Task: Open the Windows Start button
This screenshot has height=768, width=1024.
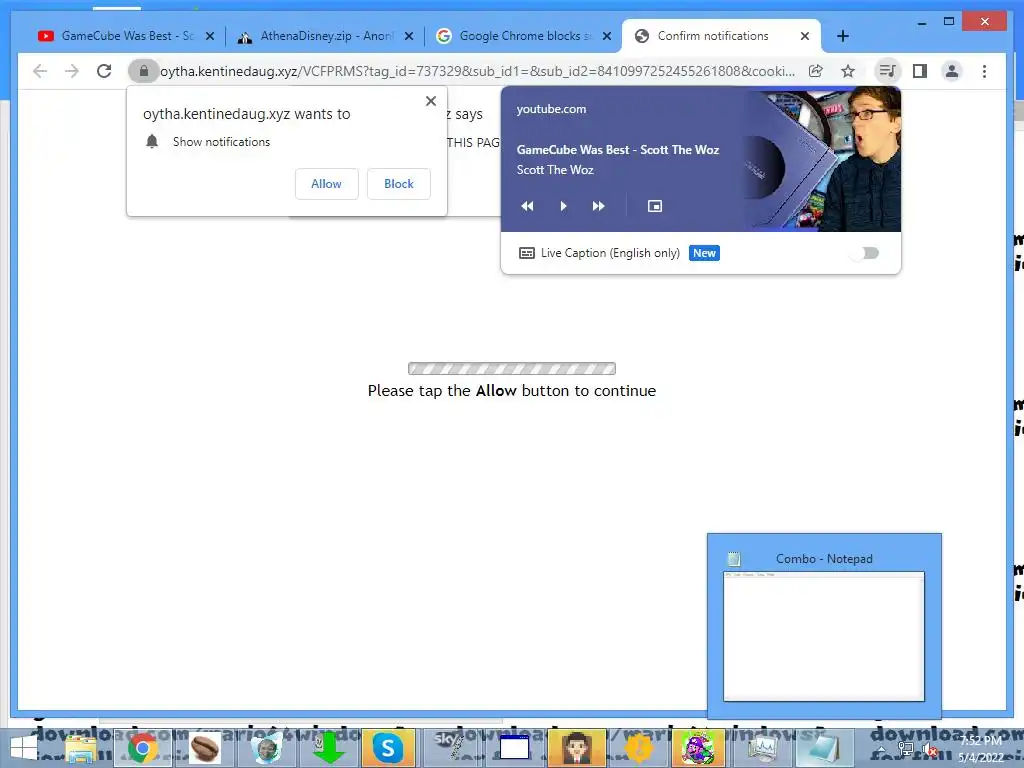Action: pos(24,748)
